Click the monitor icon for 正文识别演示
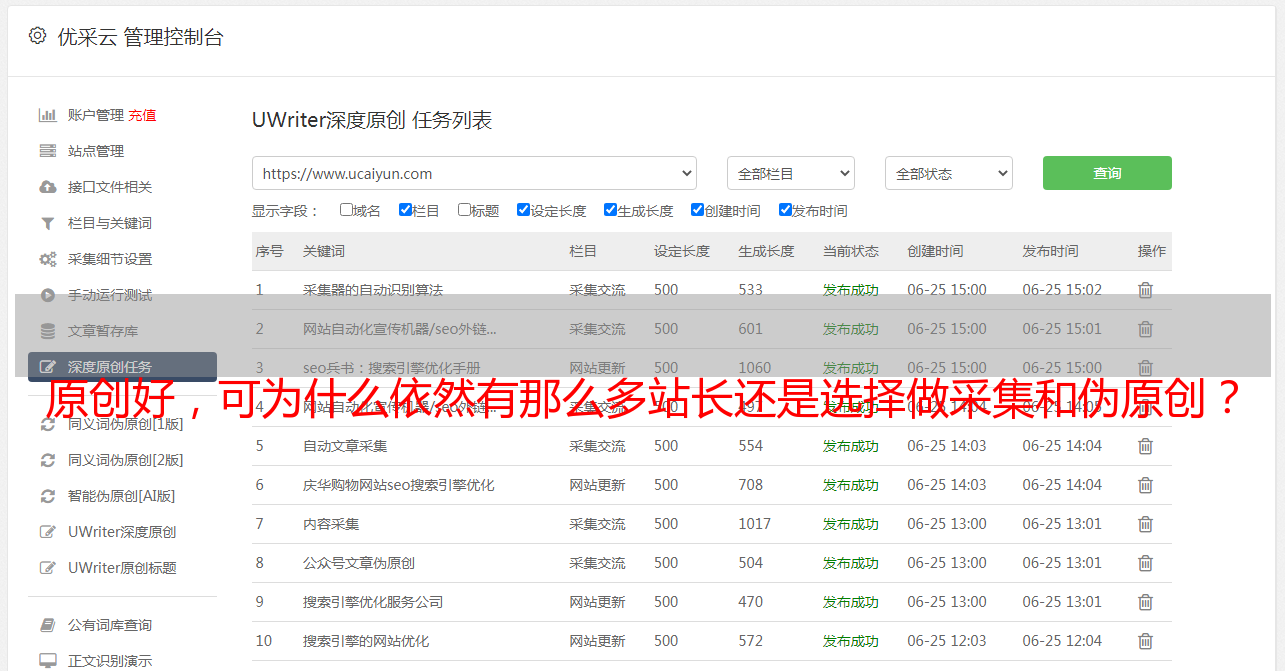Viewport: 1285px width, 671px height. tap(47, 661)
